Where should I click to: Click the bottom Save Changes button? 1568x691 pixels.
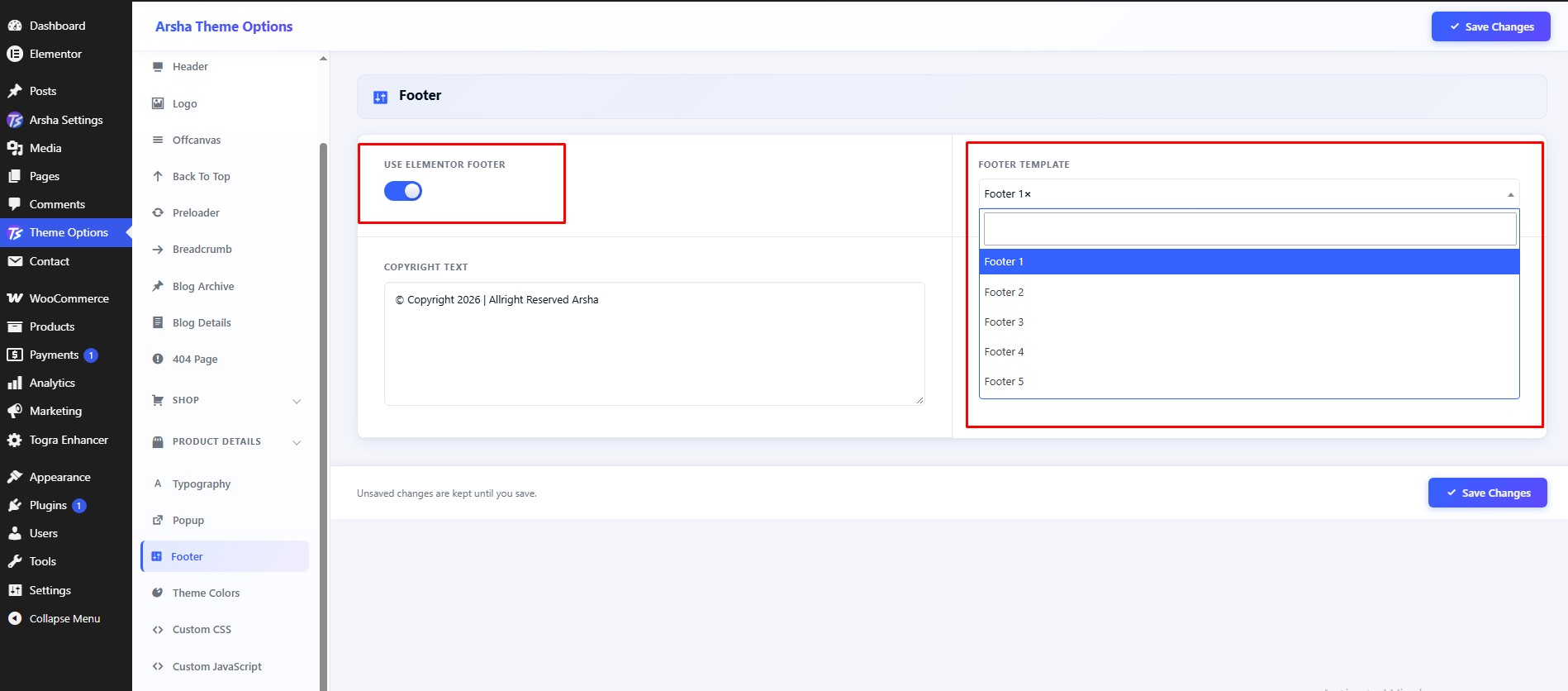[1487, 493]
